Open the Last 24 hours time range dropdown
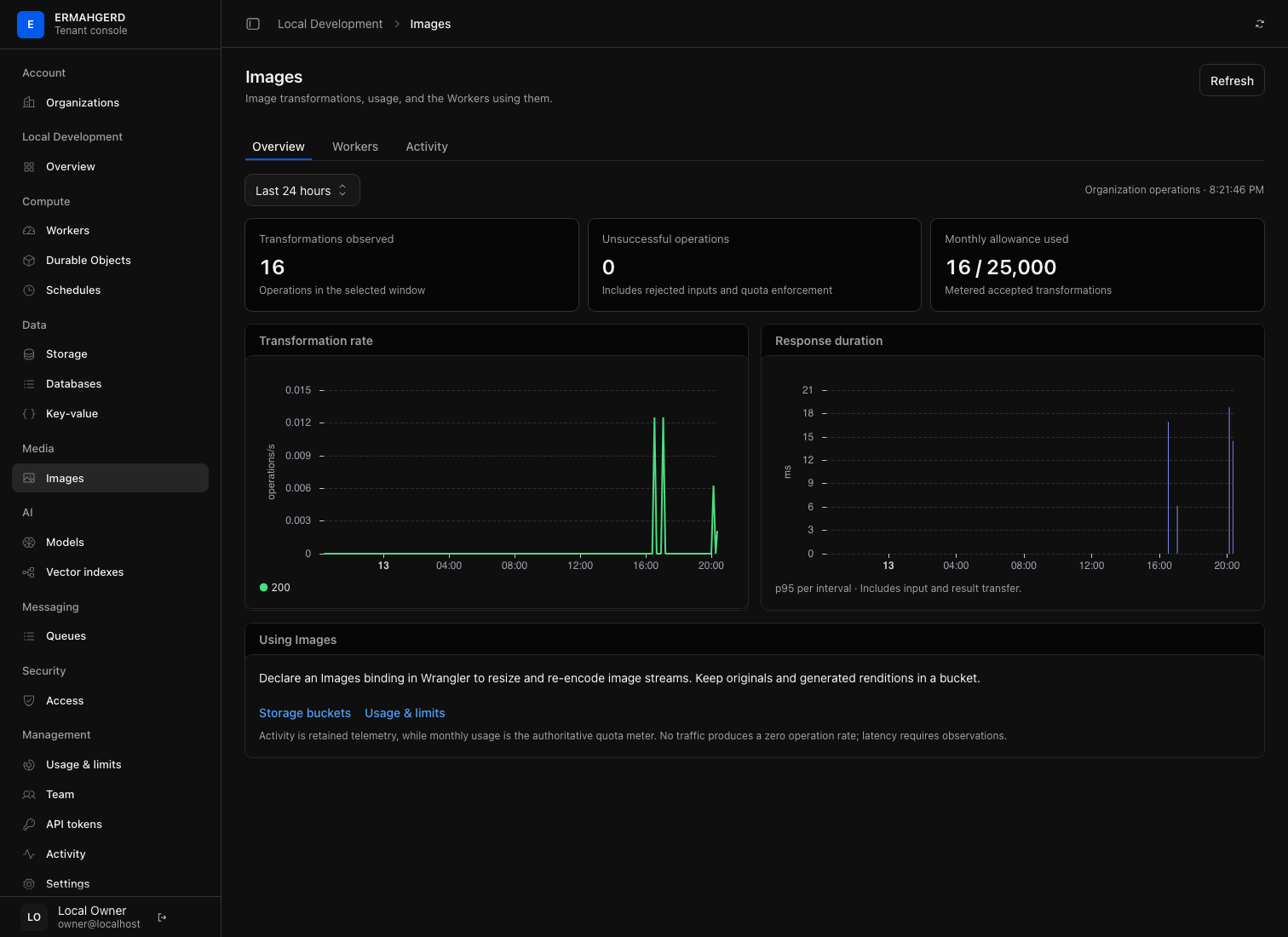The image size is (1288, 937). tap(302, 190)
